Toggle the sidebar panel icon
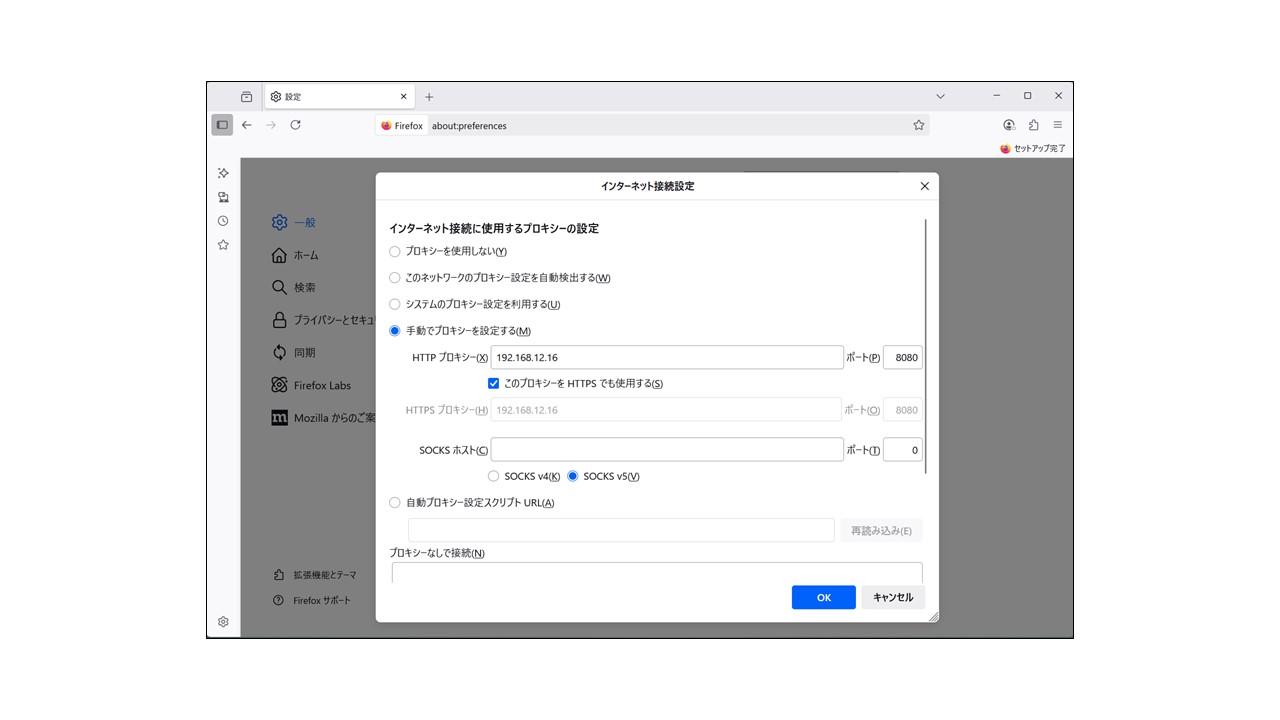Image resolution: width=1280 pixels, height=720 pixels. click(222, 125)
